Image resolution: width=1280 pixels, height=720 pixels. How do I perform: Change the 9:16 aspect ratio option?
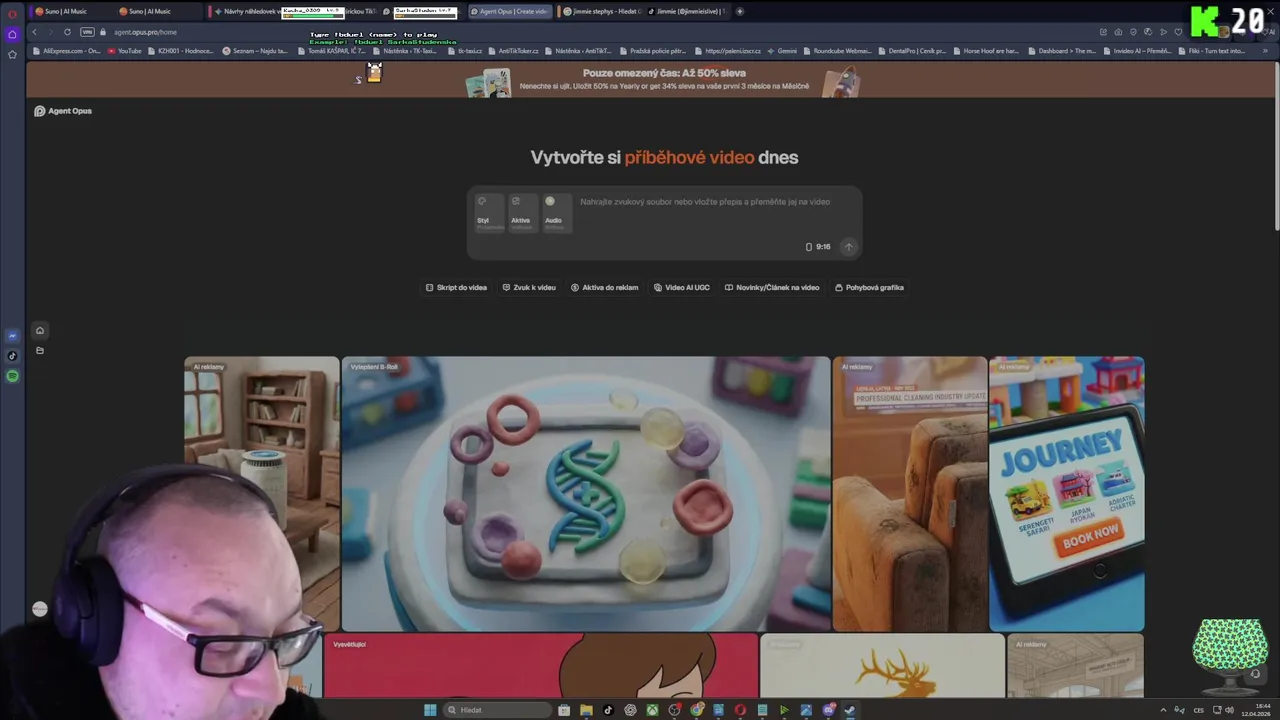pos(818,246)
